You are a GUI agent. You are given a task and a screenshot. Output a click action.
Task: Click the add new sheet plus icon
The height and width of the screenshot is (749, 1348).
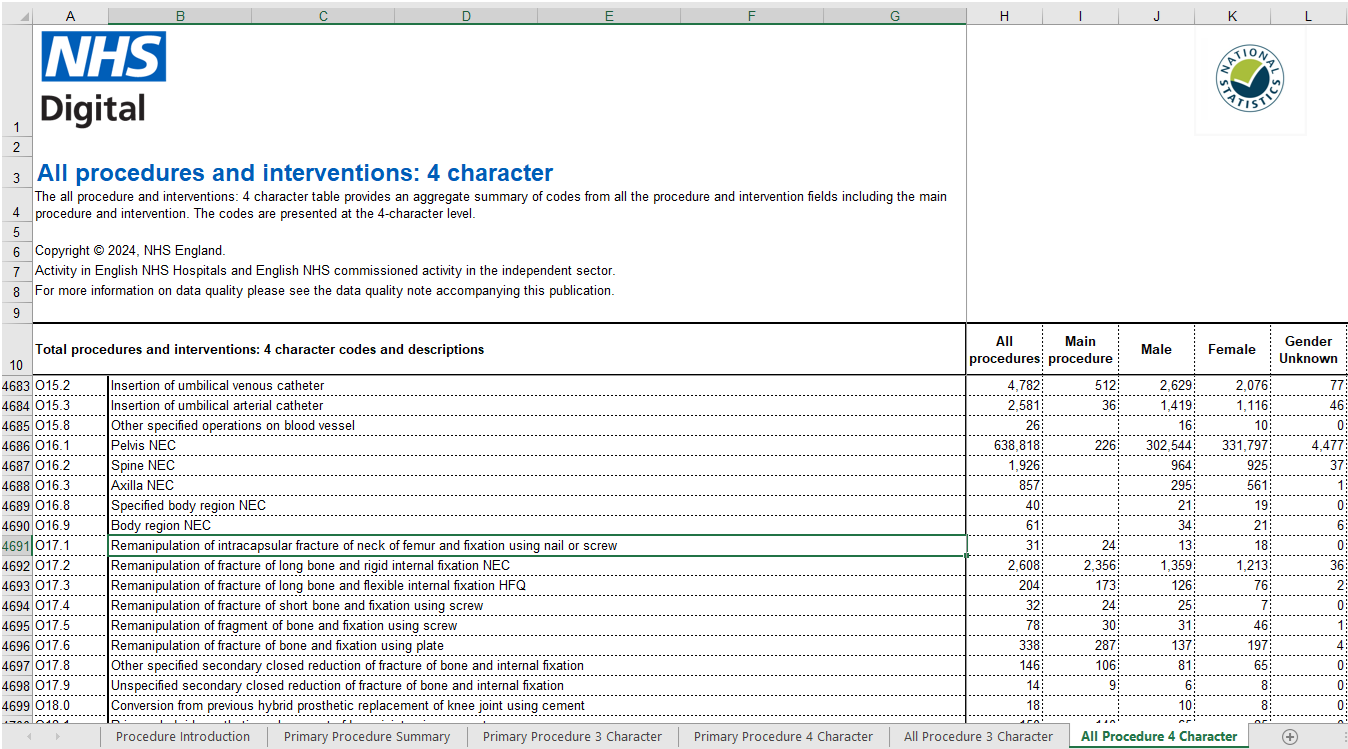[1288, 735]
